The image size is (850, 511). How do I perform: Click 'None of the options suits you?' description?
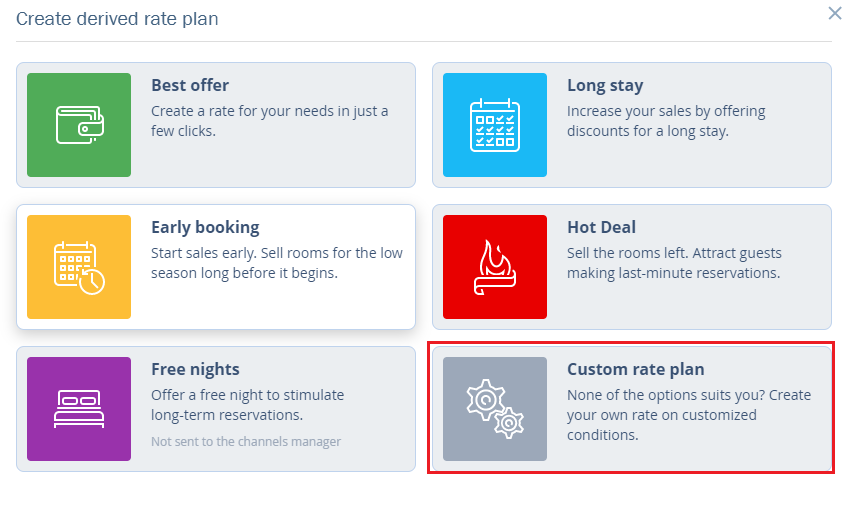tap(689, 415)
